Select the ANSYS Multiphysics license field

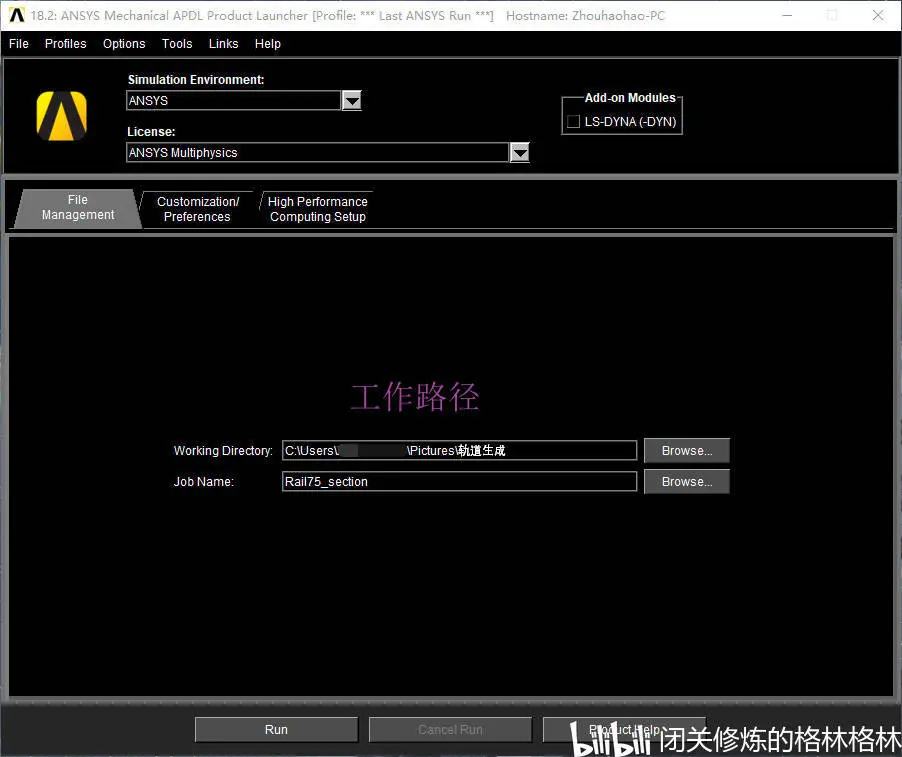tap(318, 152)
